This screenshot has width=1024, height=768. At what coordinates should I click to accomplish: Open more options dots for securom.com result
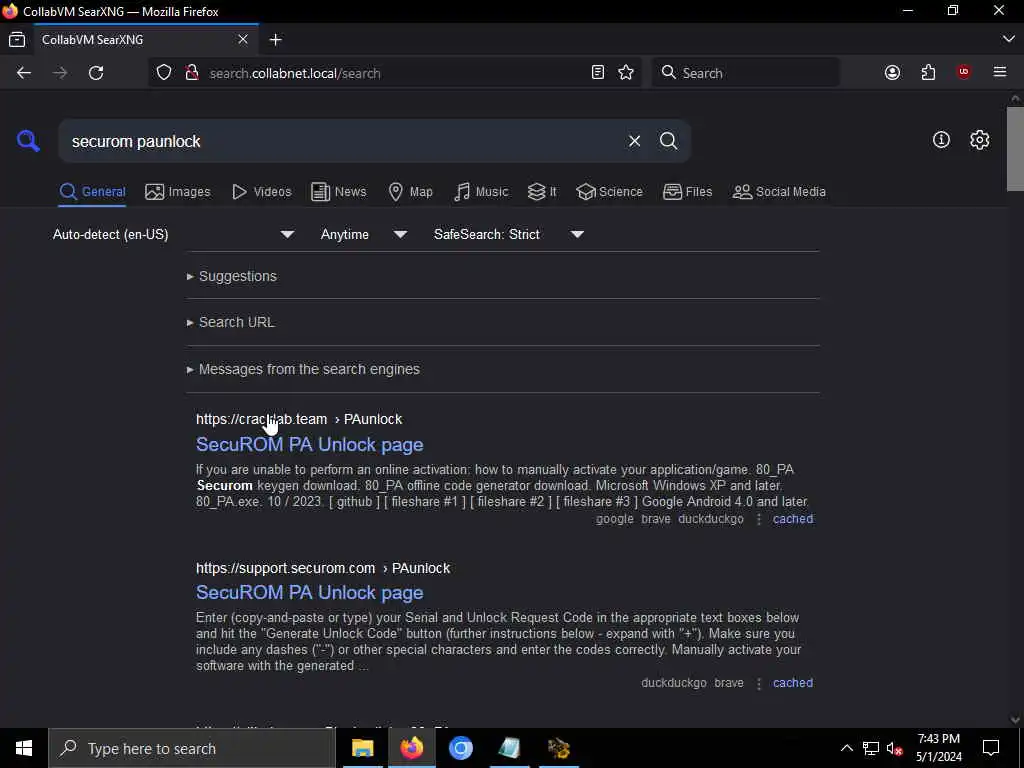[758, 683]
